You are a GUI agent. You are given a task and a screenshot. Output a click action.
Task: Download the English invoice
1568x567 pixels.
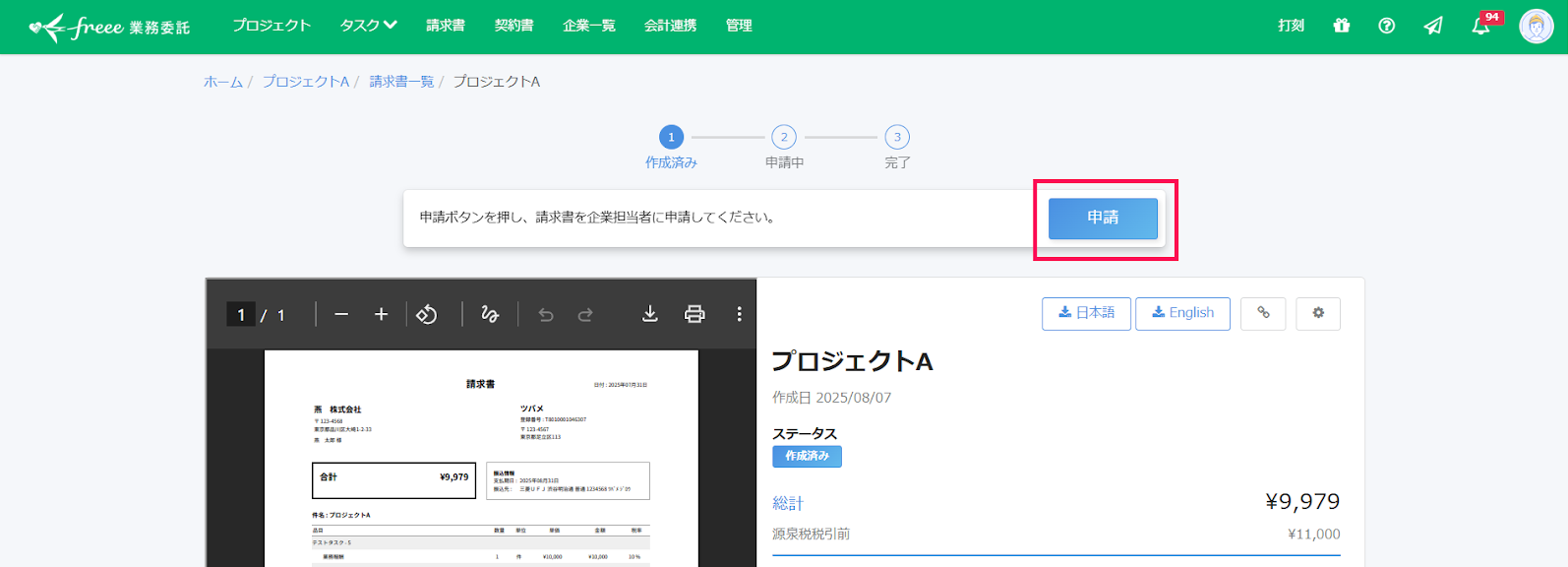click(x=1182, y=313)
